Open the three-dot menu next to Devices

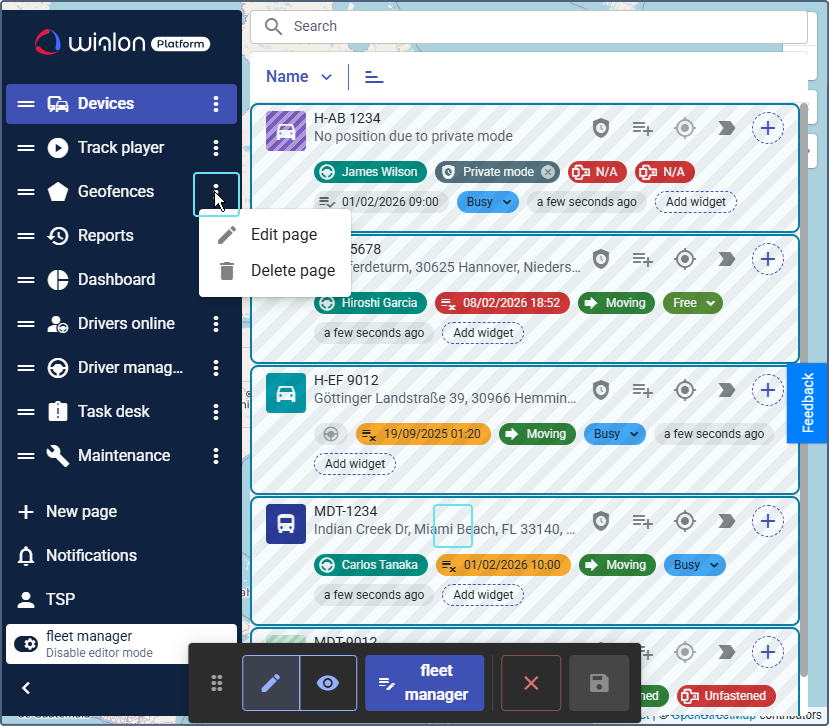[216, 104]
